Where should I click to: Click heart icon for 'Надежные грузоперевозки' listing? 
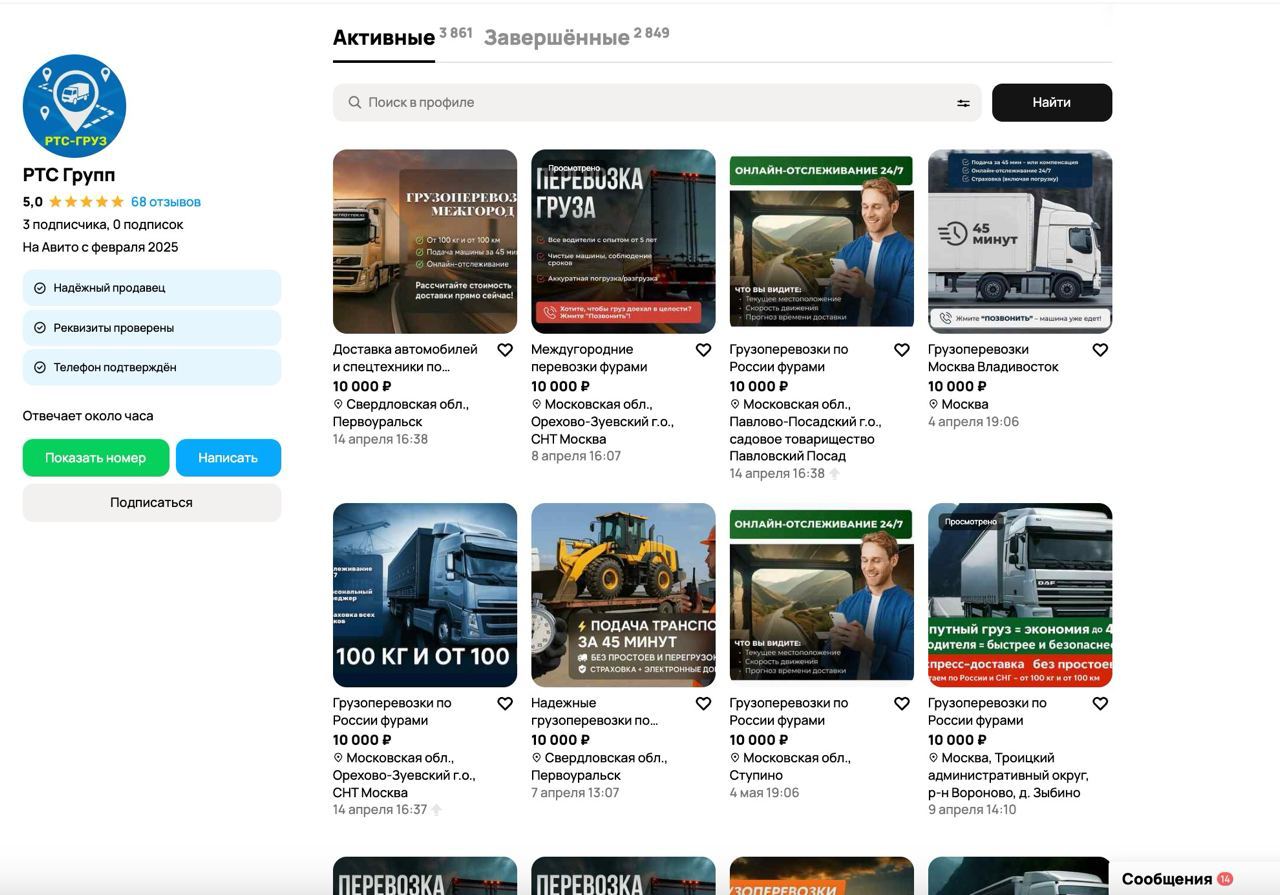coord(703,704)
